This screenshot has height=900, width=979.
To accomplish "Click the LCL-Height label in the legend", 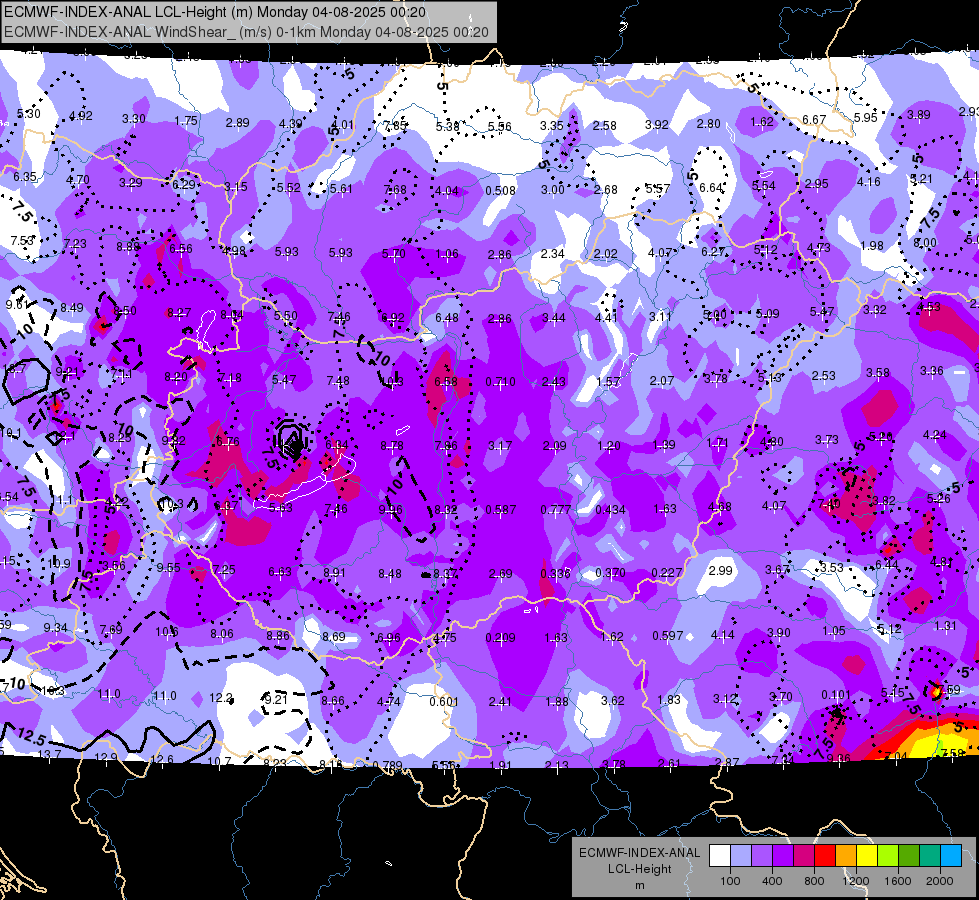I will [639, 869].
